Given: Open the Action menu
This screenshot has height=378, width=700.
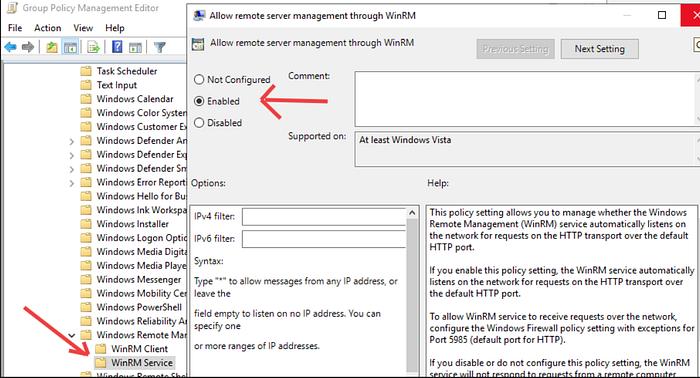Looking at the screenshot, I should (47, 28).
